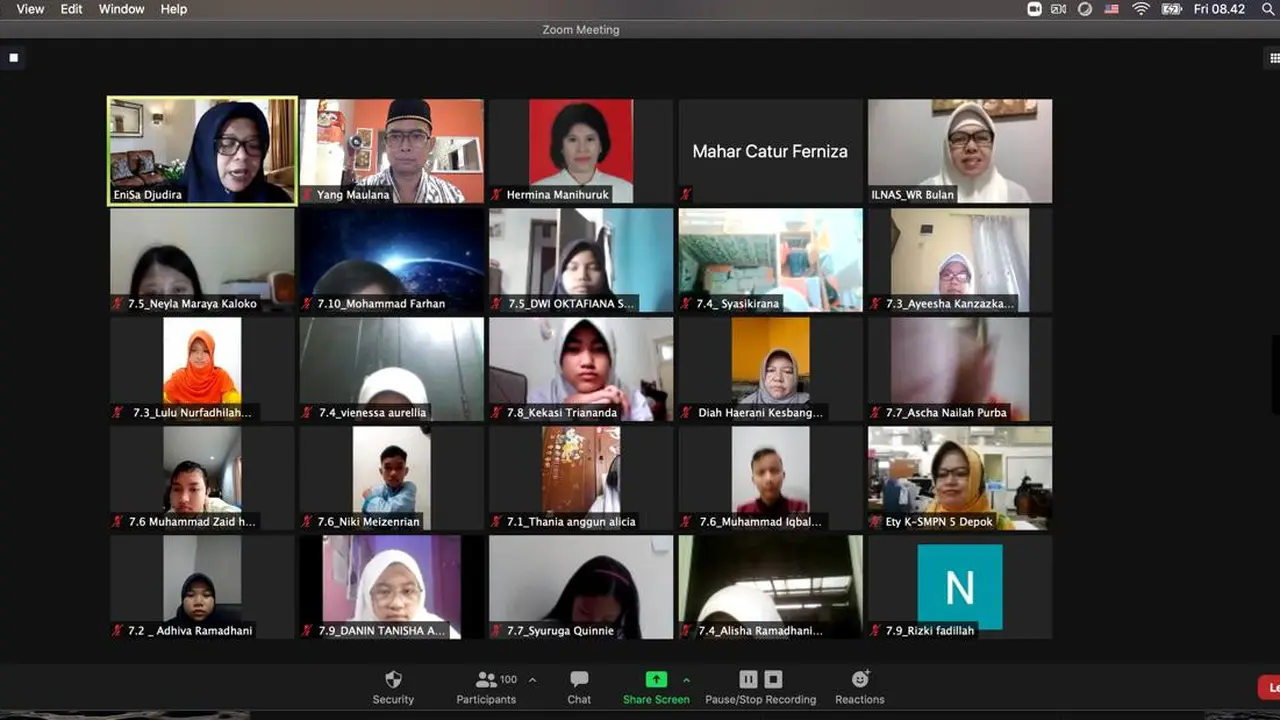Select the 7.6_Muhammad Iqbal video tile
The height and width of the screenshot is (720, 1280).
click(x=770, y=478)
